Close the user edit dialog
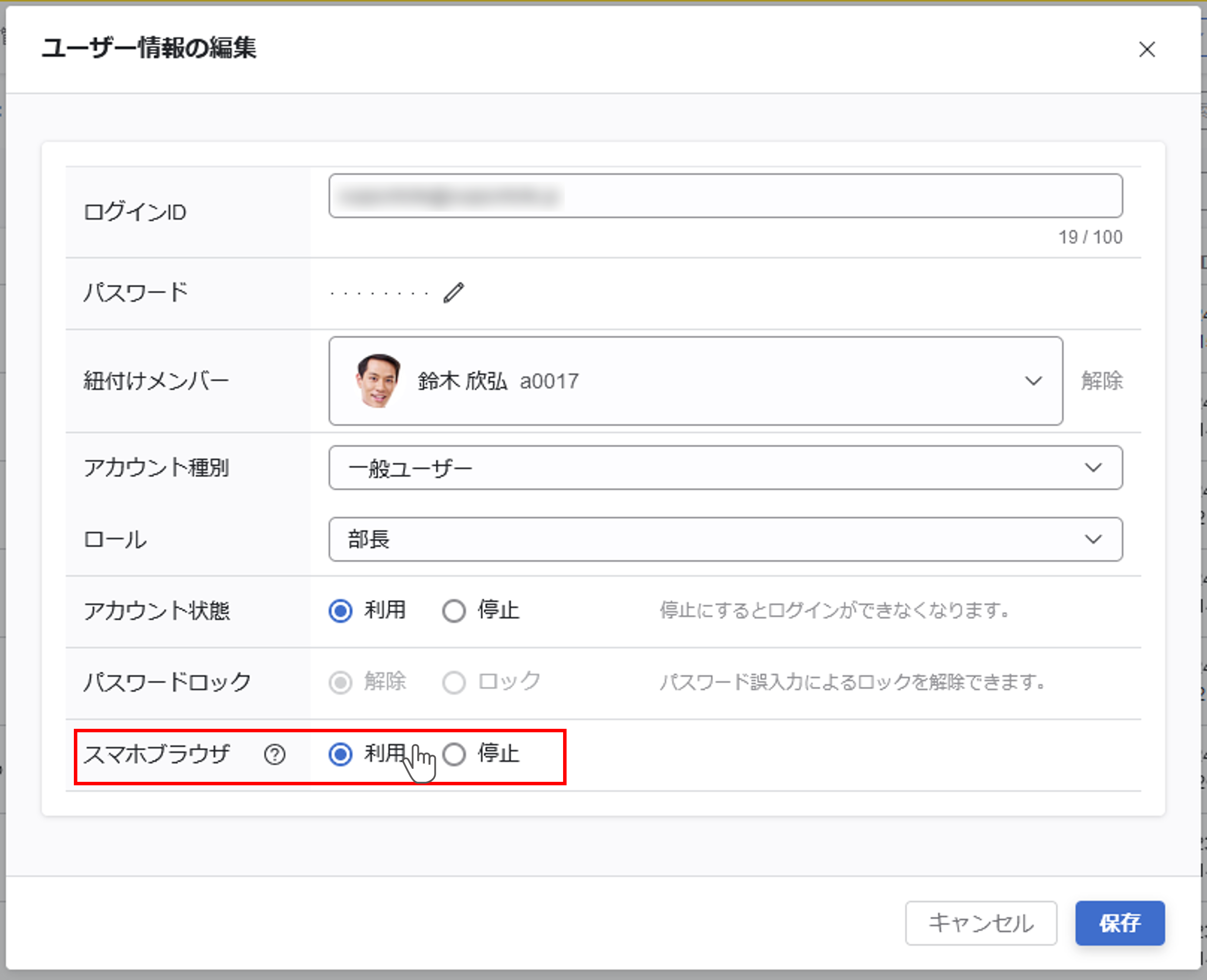1207x980 pixels. [1147, 50]
